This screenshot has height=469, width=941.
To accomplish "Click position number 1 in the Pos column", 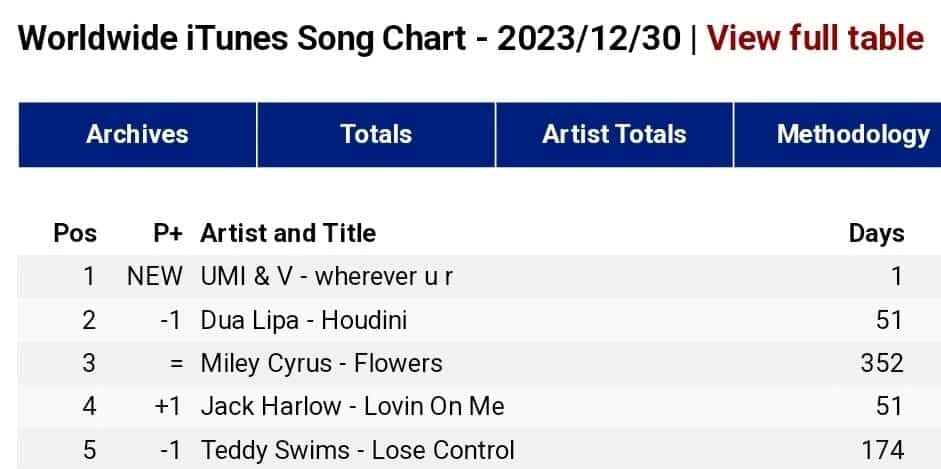I will click(89, 276).
